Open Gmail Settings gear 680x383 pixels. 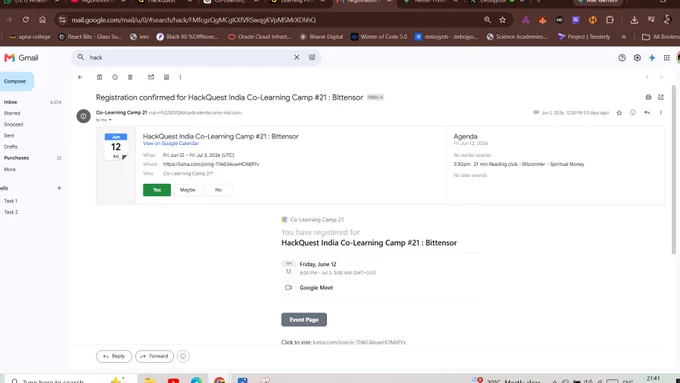637,58
